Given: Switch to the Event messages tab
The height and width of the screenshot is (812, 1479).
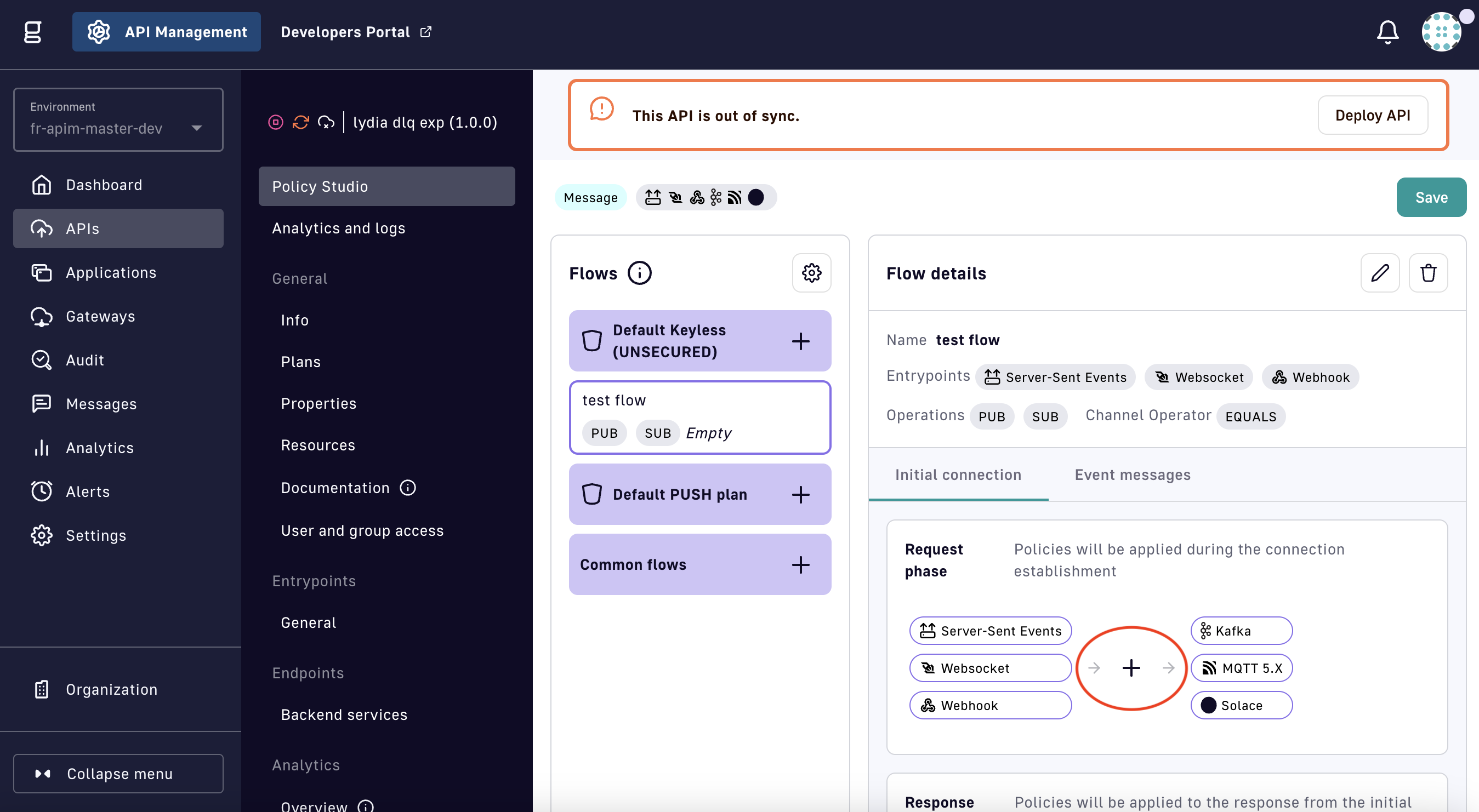Looking at the screenshot, I should (1132, 475).
